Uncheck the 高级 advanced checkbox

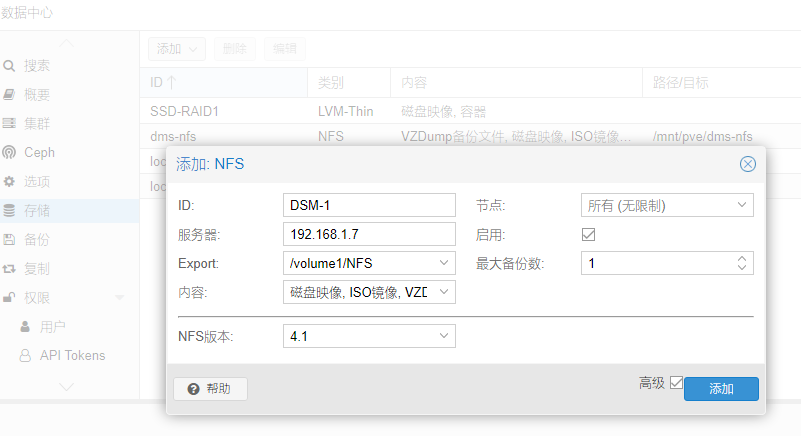[676, 382]
